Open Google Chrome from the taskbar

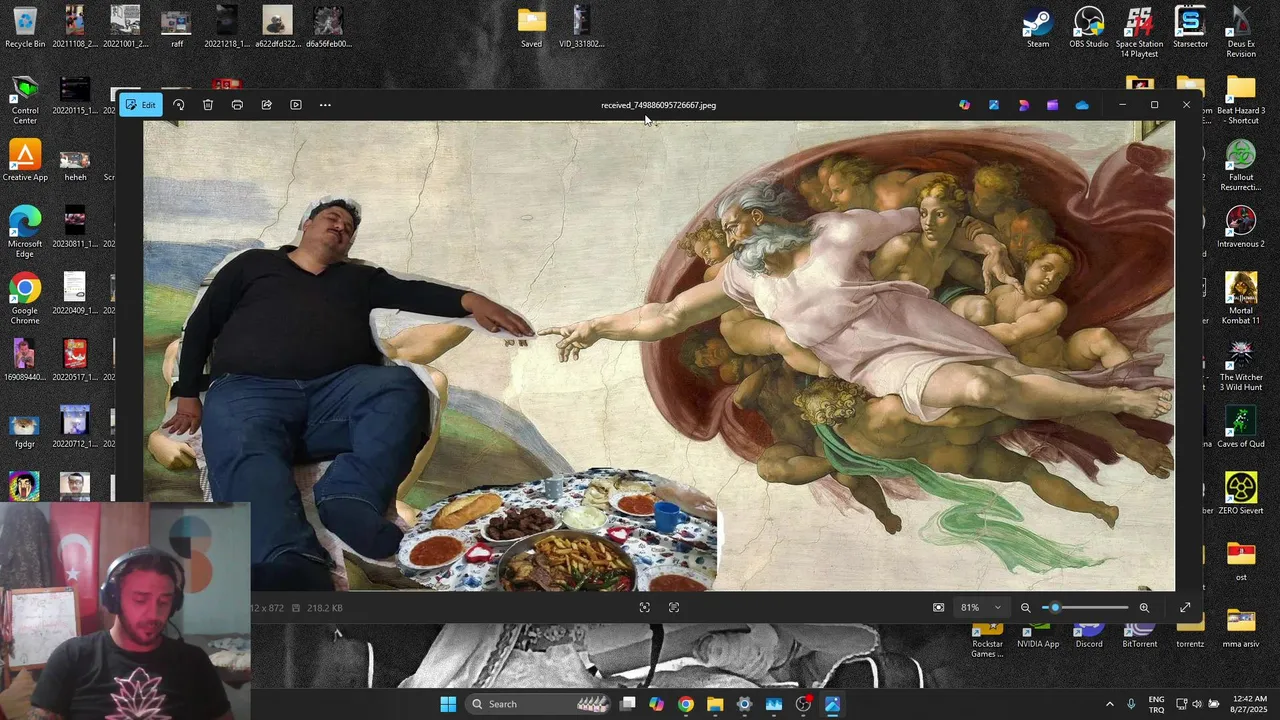click(x=685, y=704)
